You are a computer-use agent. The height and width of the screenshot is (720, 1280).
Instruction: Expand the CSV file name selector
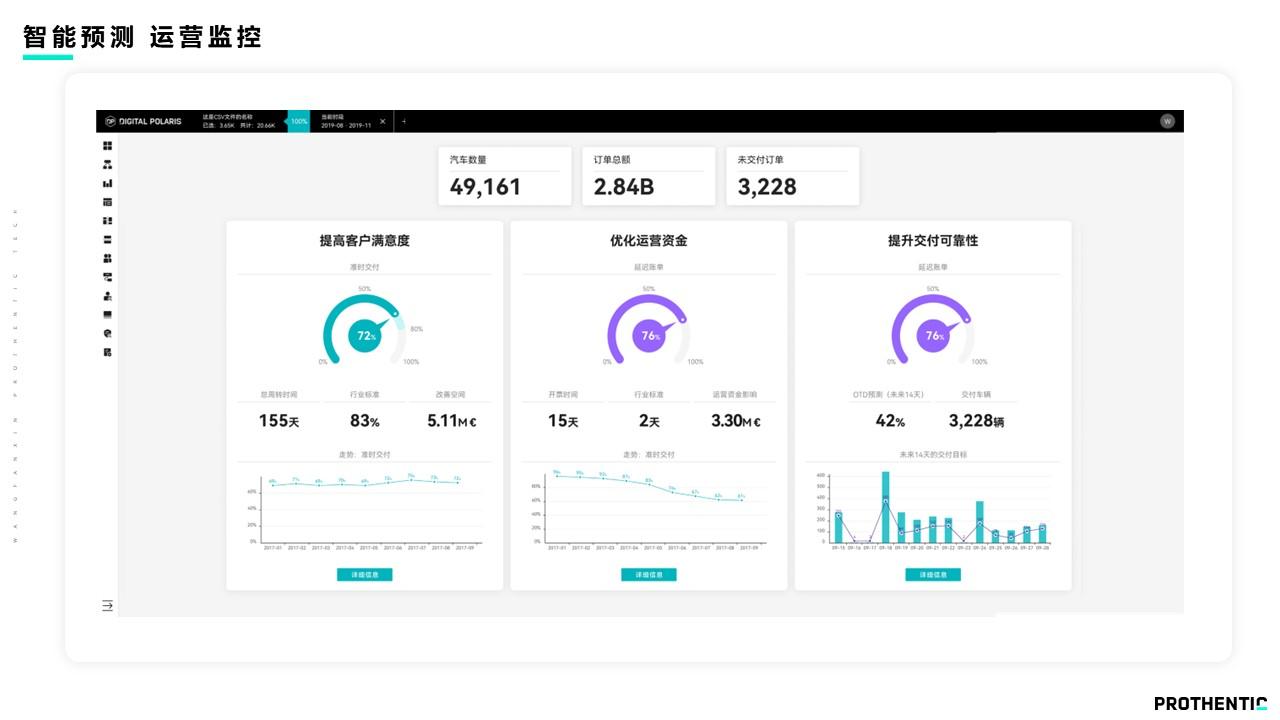(240, 120)
